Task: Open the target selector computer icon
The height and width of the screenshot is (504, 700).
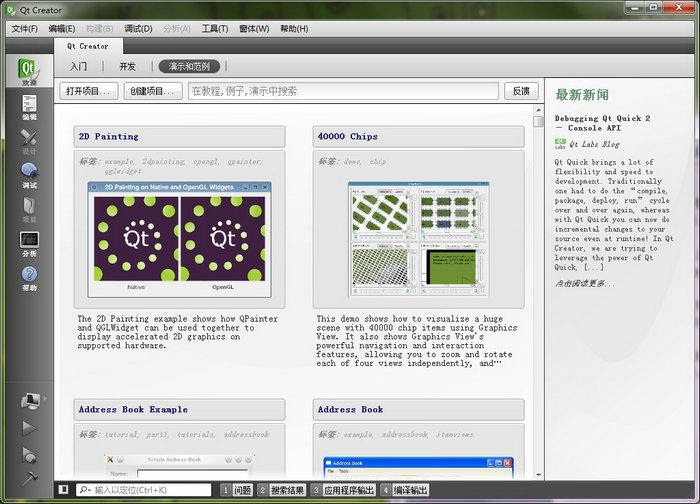Action: point(29,401)
